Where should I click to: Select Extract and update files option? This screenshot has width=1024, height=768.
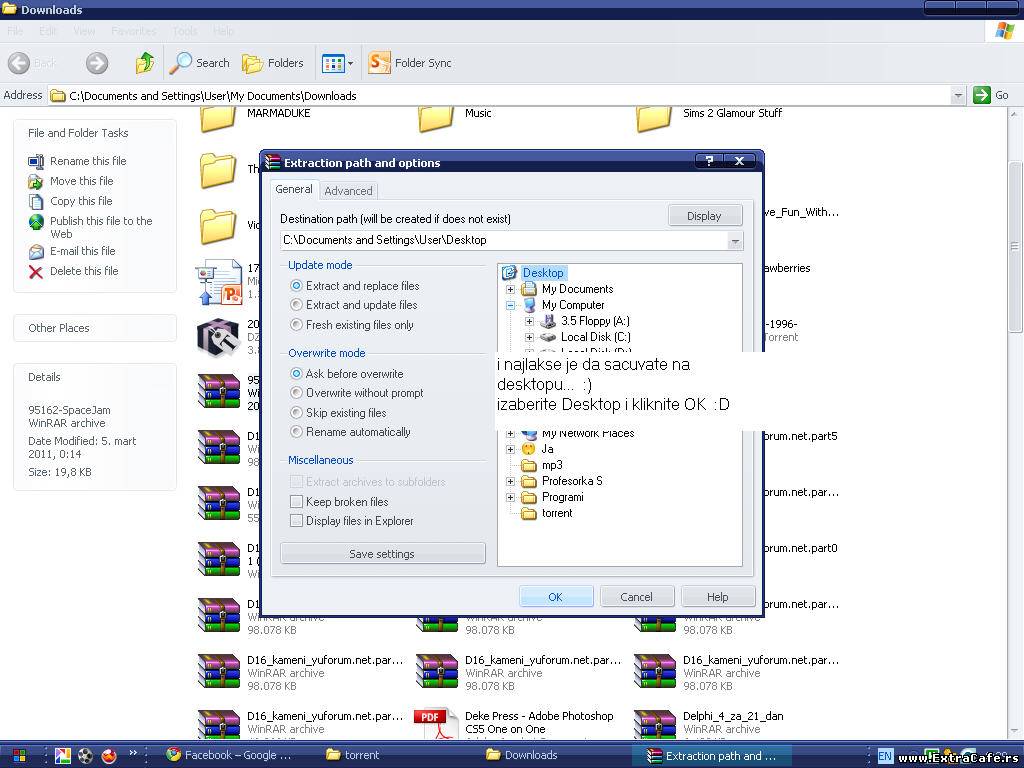(x=296, y=305)
